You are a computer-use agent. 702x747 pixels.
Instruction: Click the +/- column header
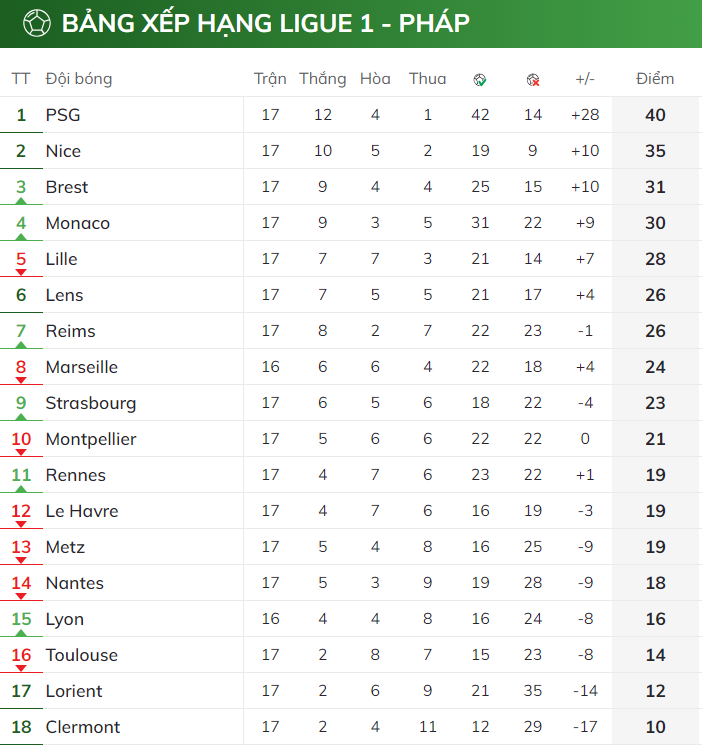[x=585, y=79]
